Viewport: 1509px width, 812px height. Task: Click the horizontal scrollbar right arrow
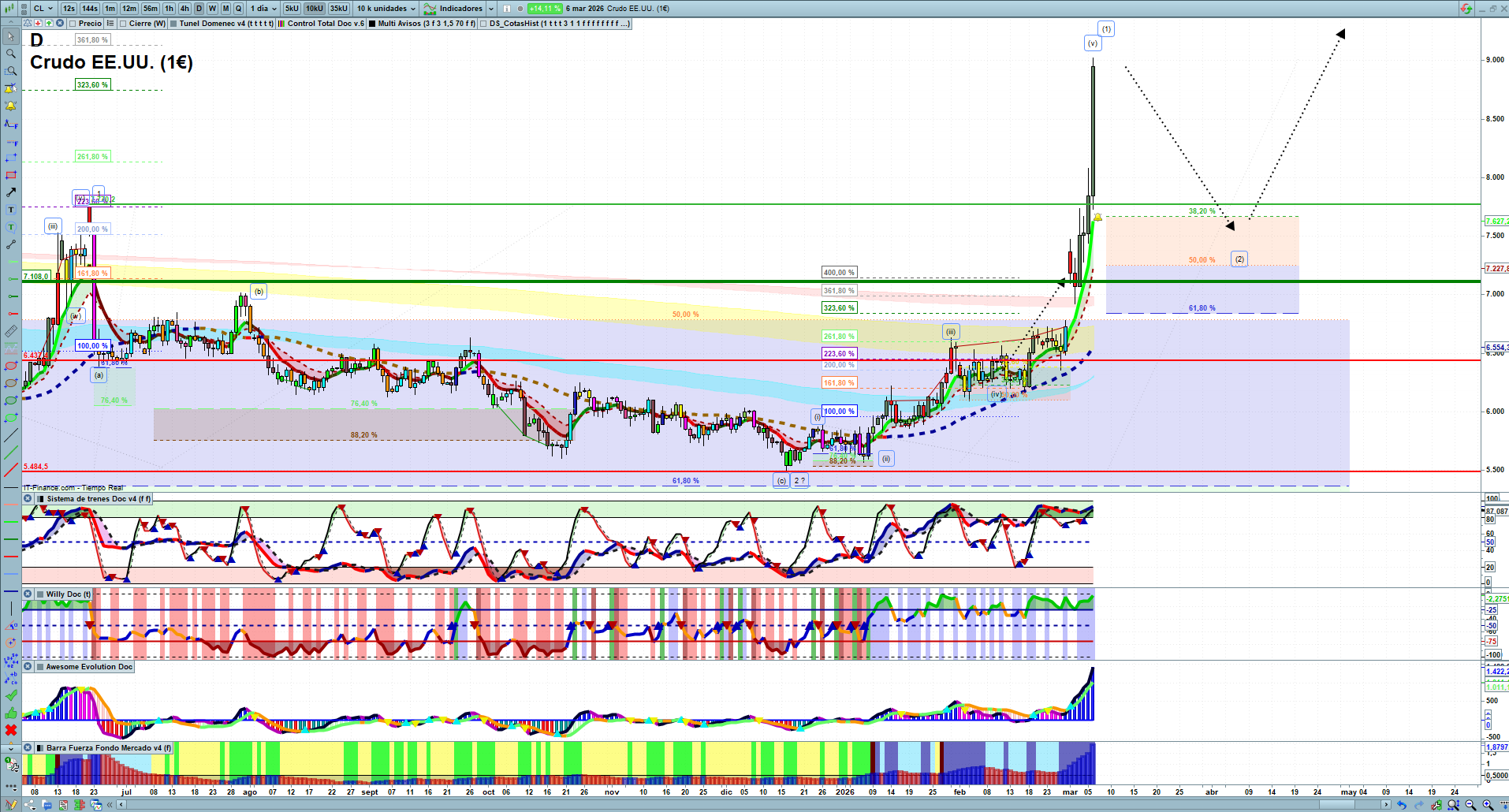pyautogui.click(x=1386, y=805)
